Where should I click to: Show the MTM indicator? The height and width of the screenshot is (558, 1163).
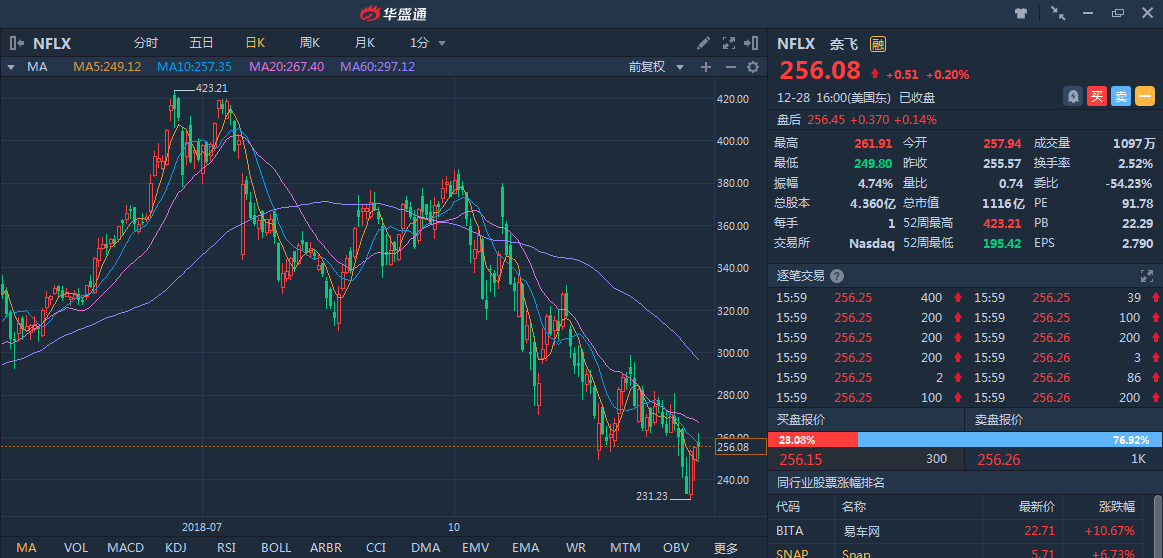[625, 548]
